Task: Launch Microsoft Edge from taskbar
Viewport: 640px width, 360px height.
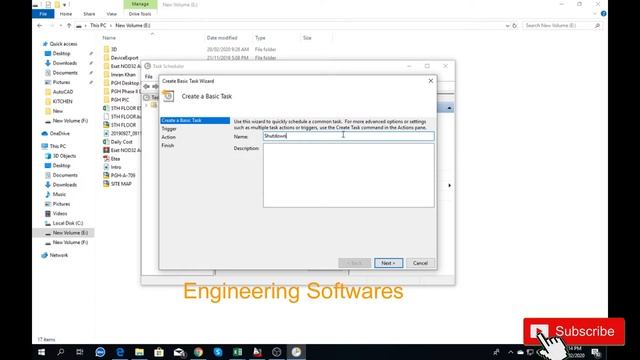Action: pos(120,352)
